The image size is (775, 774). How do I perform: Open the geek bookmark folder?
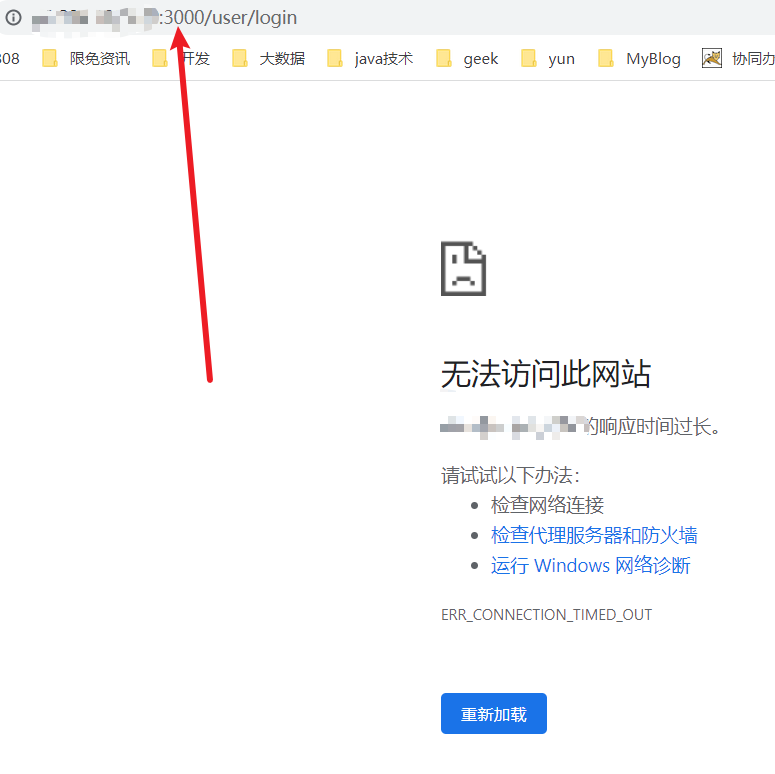click(x=467, y=58)
